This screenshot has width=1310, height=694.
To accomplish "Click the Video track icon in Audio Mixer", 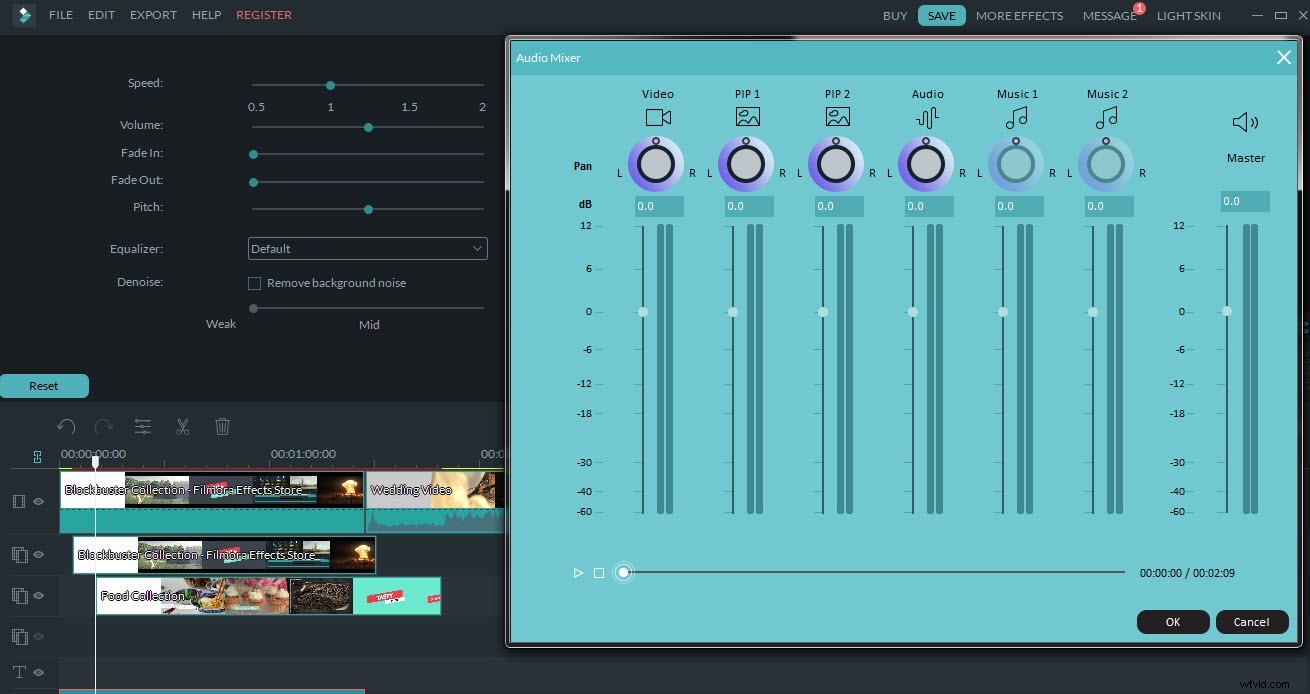I will point(657,116).
